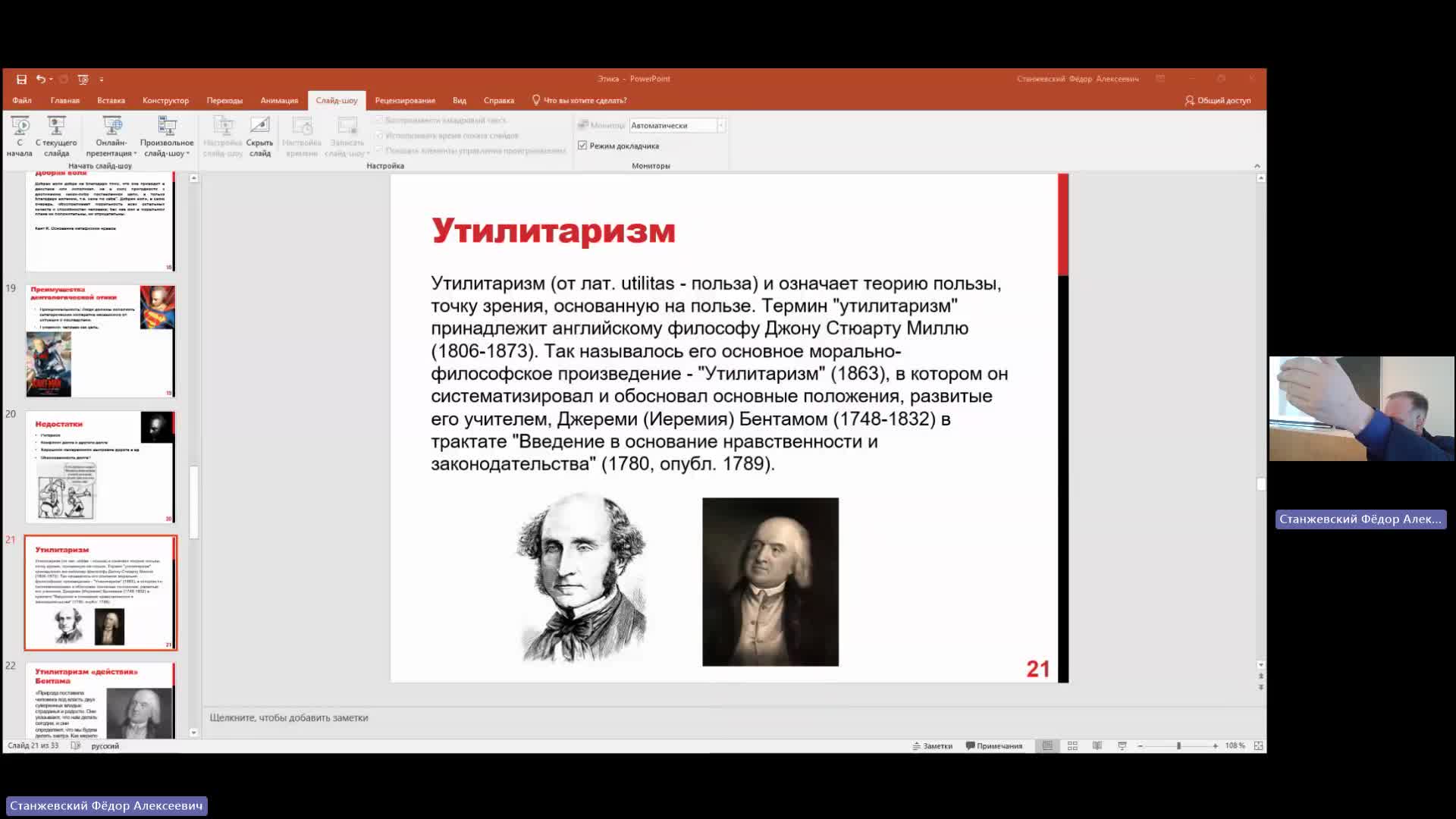Open the Примечания comments button
The width and height of the screenshot is (1456, 819).
tap(994, 745)
